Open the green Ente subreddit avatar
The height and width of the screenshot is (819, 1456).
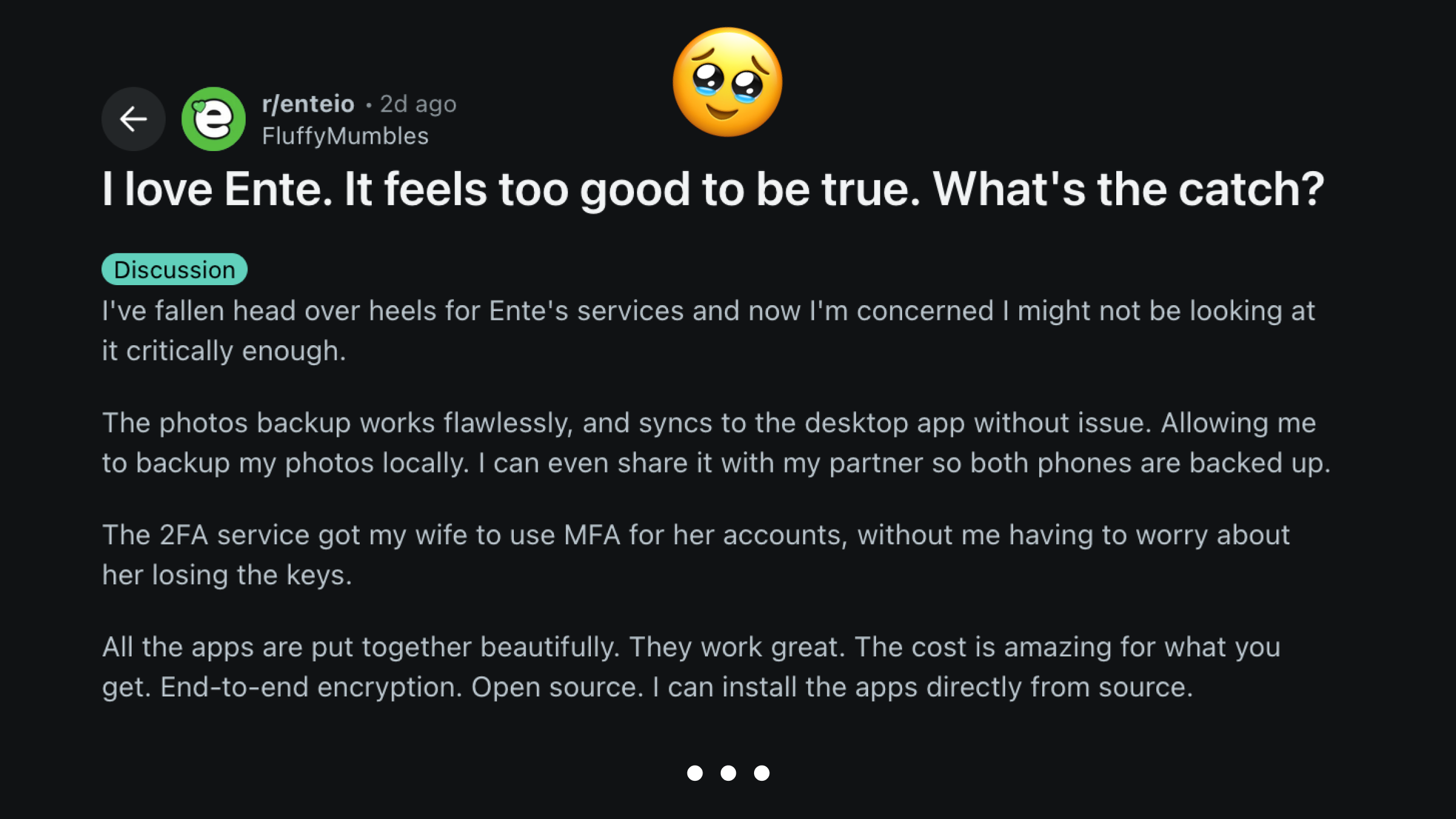(214, 119)
